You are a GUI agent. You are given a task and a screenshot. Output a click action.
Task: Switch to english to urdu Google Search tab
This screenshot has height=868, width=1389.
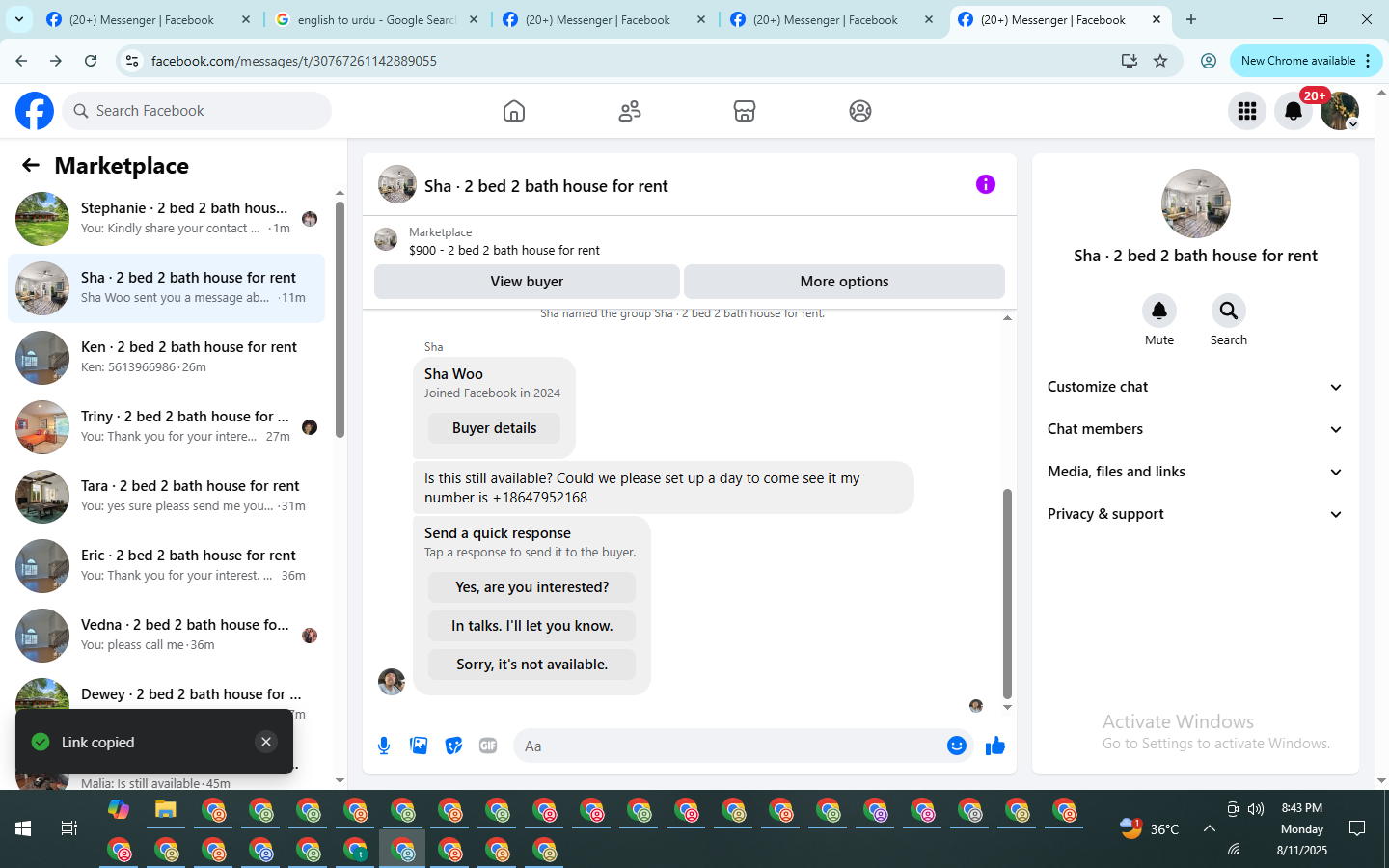coord(376,19)
